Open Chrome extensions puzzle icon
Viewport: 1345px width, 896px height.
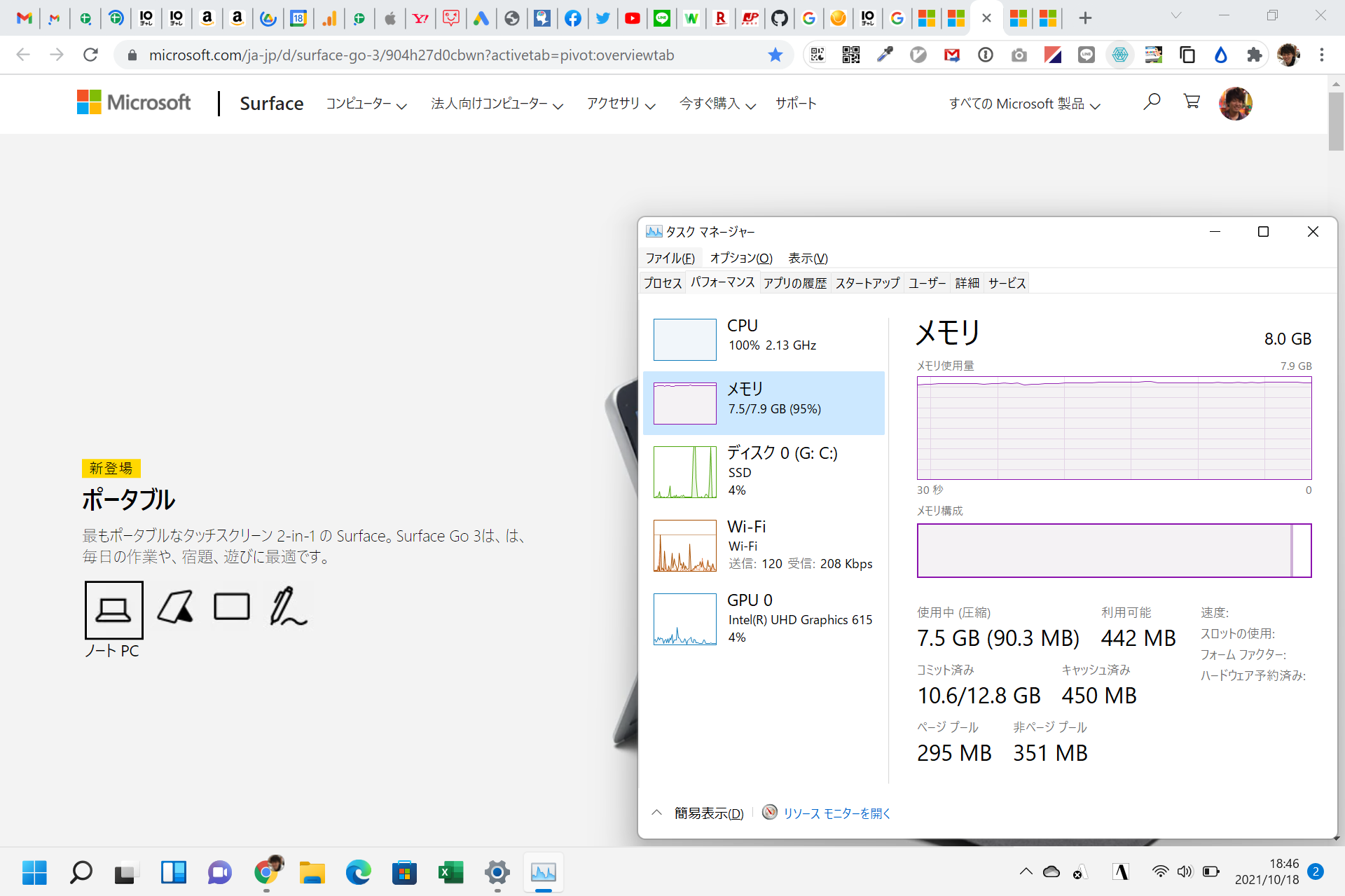click(x=1254, y=55)
